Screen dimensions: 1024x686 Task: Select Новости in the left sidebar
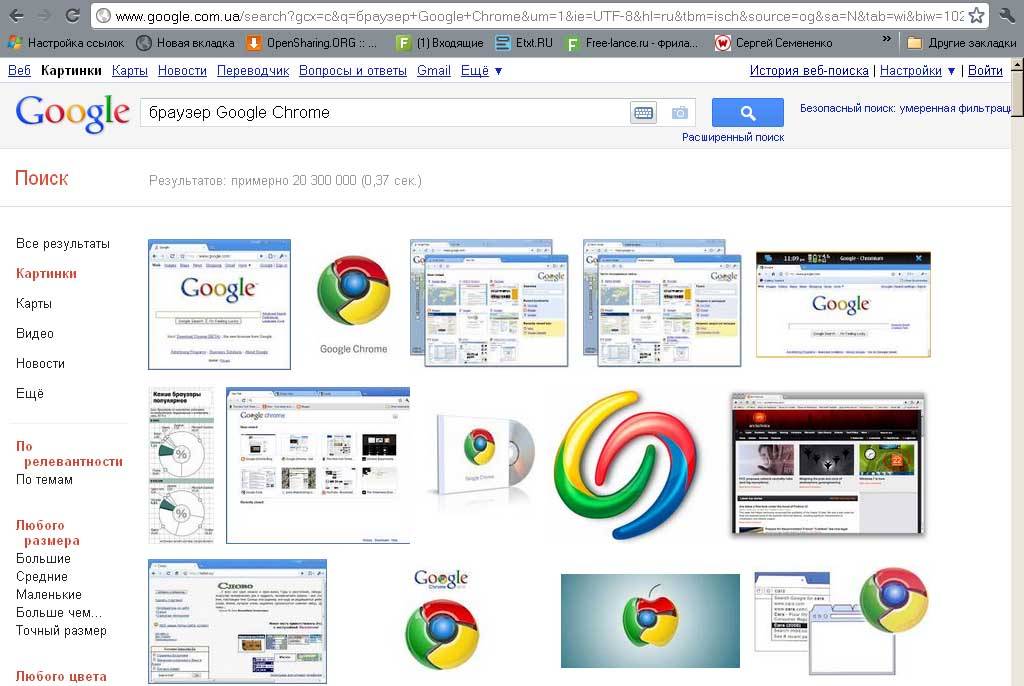[x=40, y=364]
